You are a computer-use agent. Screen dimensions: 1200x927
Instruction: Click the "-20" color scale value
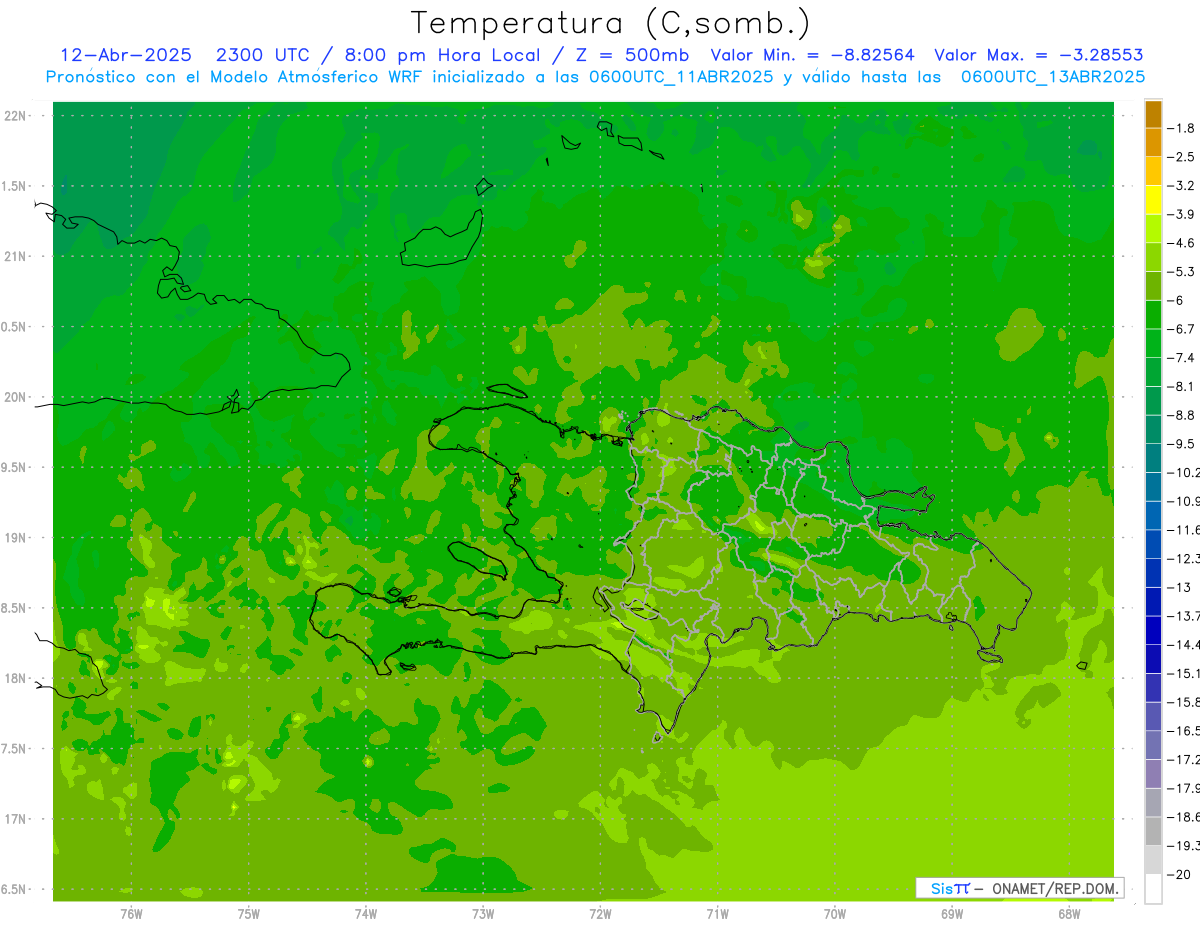[x=1178, y=874]
